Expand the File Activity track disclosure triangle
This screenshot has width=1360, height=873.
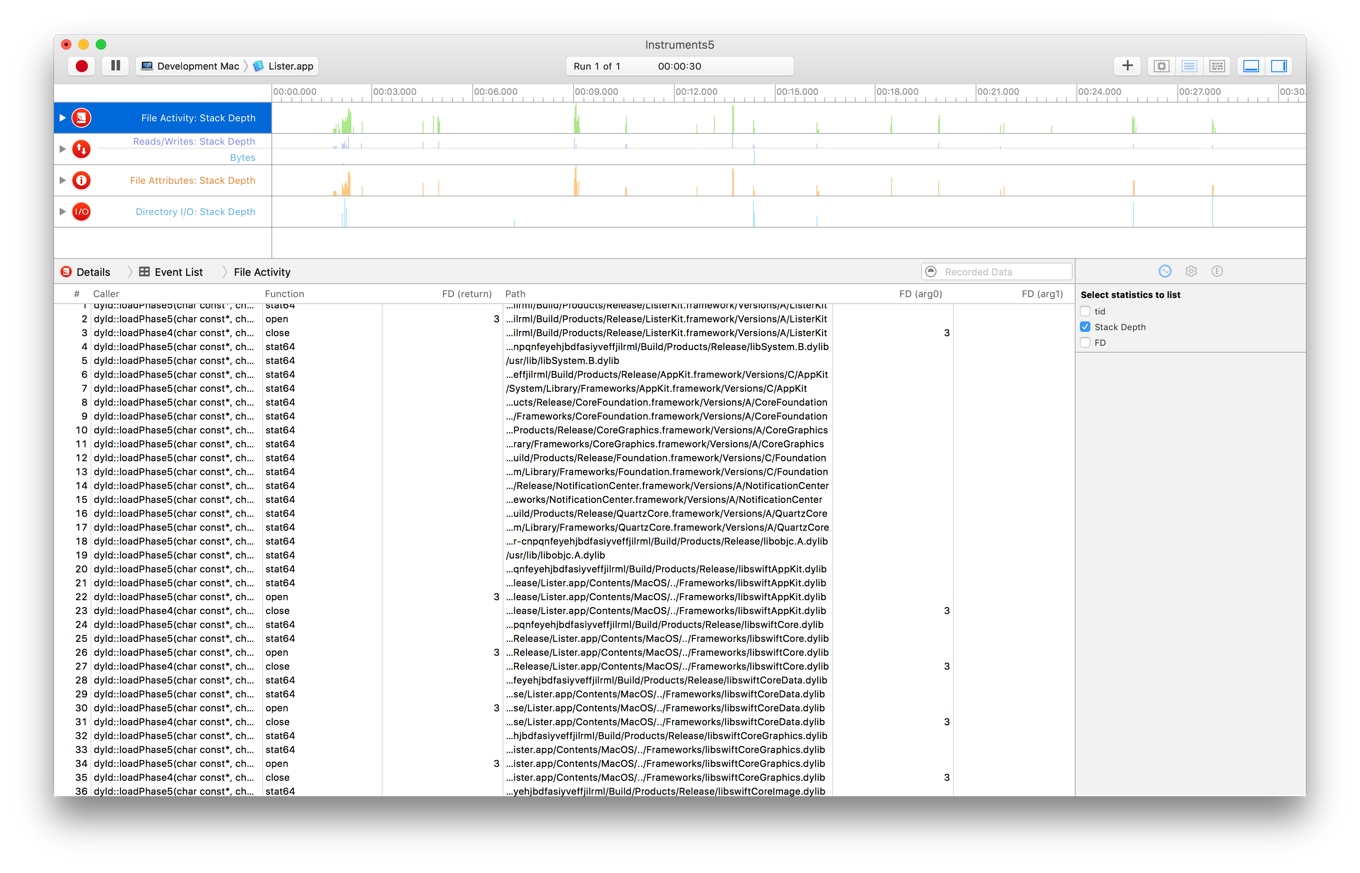pyautogui.click(x=61, y=117)
